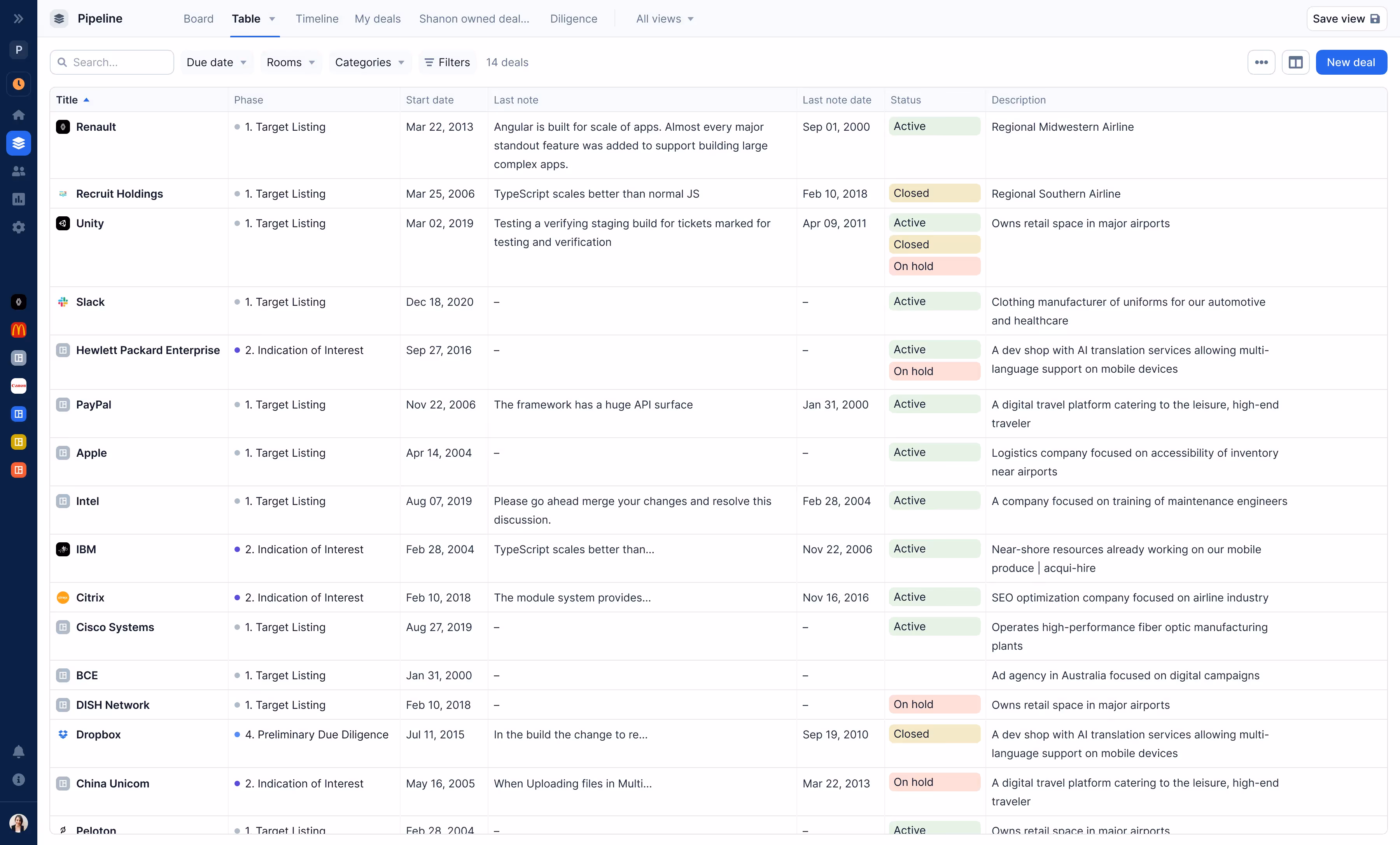1400x845 pixels.
Task: Open the settings gear in the sidebar
Action: tap(18, 227)
